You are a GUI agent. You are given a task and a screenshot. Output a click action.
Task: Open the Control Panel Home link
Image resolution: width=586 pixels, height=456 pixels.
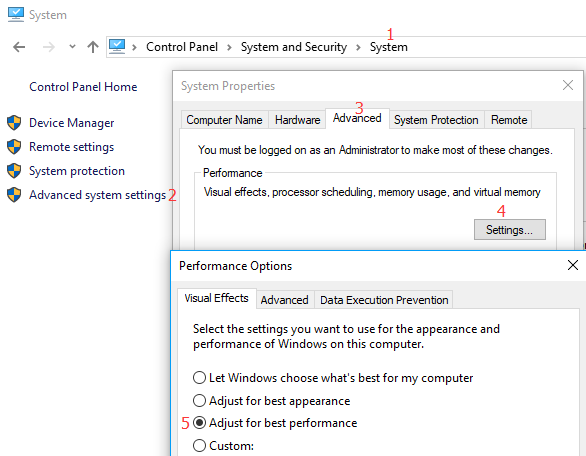[83, 87]
